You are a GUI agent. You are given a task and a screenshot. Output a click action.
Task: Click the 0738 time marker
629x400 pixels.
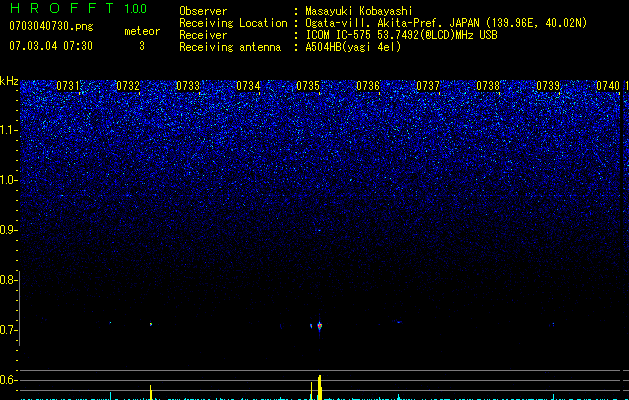point(488,86)
